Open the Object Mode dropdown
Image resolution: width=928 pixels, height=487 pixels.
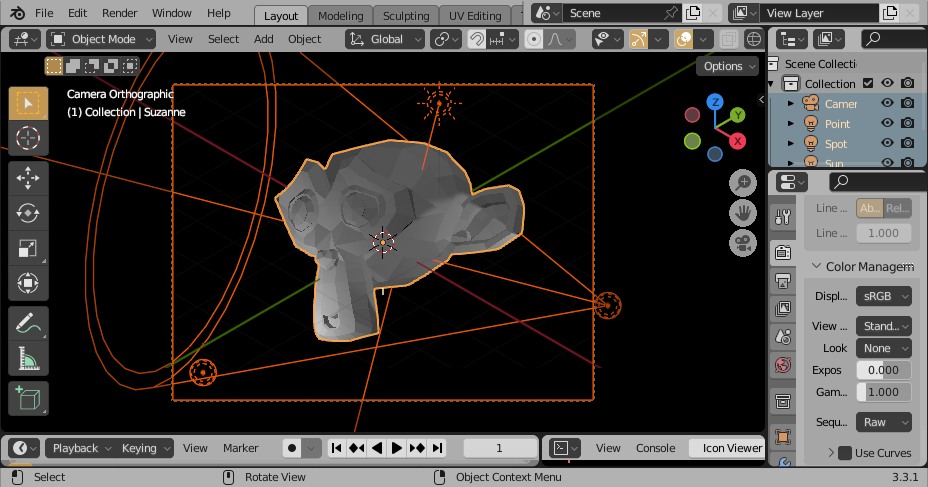pyautogui.click(x=101, y=39)
